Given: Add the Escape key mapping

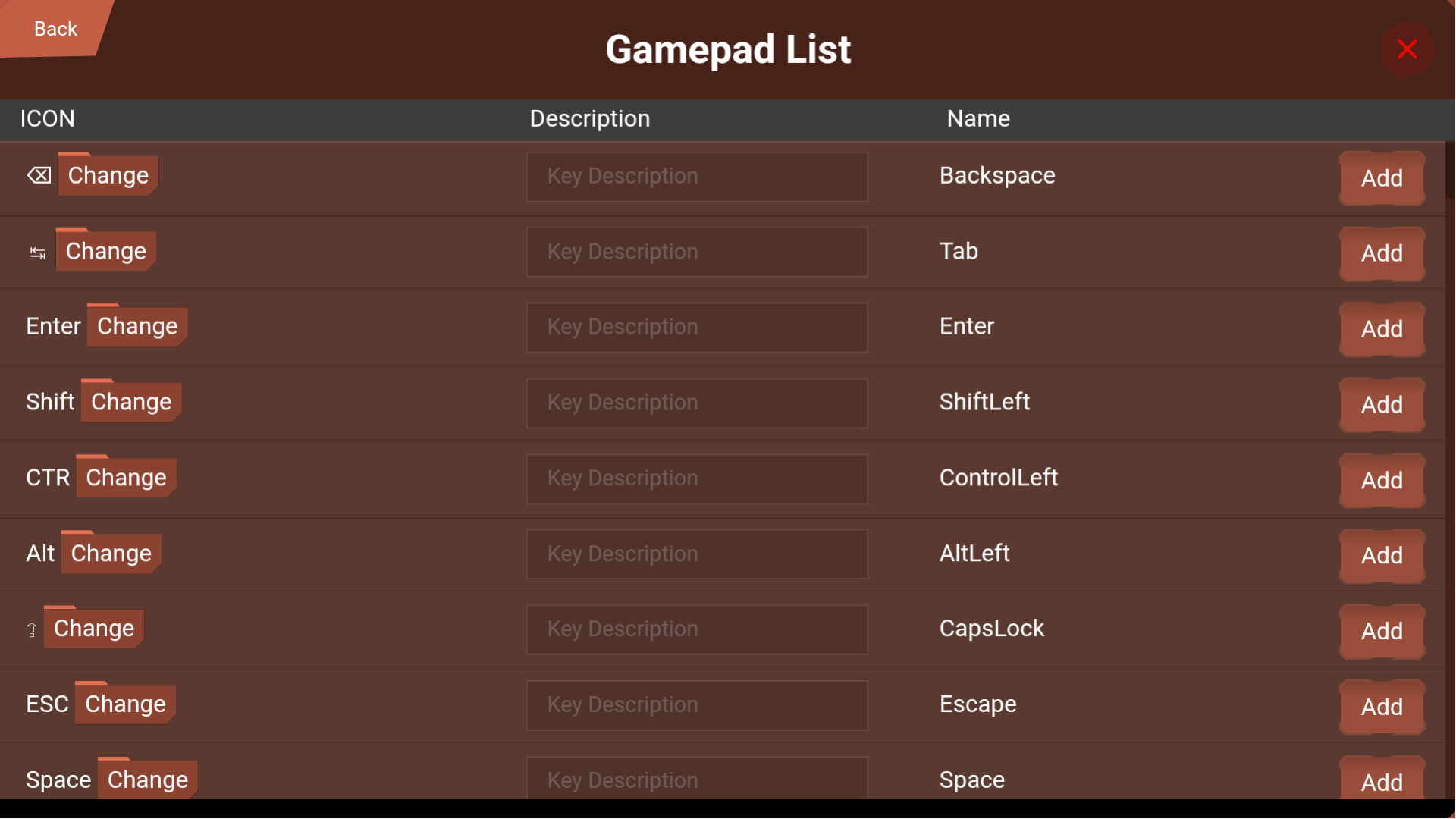Looking at the screenshot, I should coord(1382,707).
